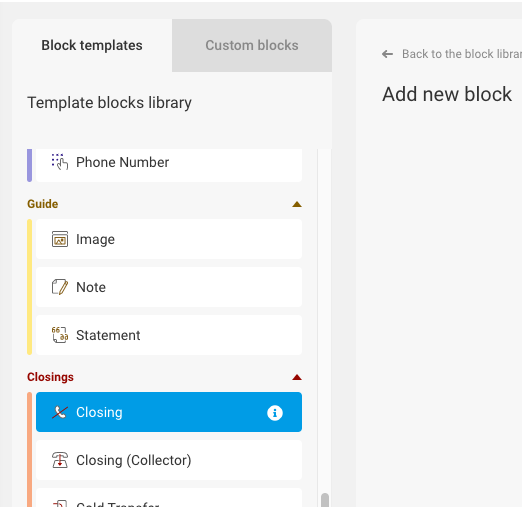The height and width of the screenshot is (507, 522).
Task: Click the Image block icon
Action: pyautogui.click(x=60, y=239)
